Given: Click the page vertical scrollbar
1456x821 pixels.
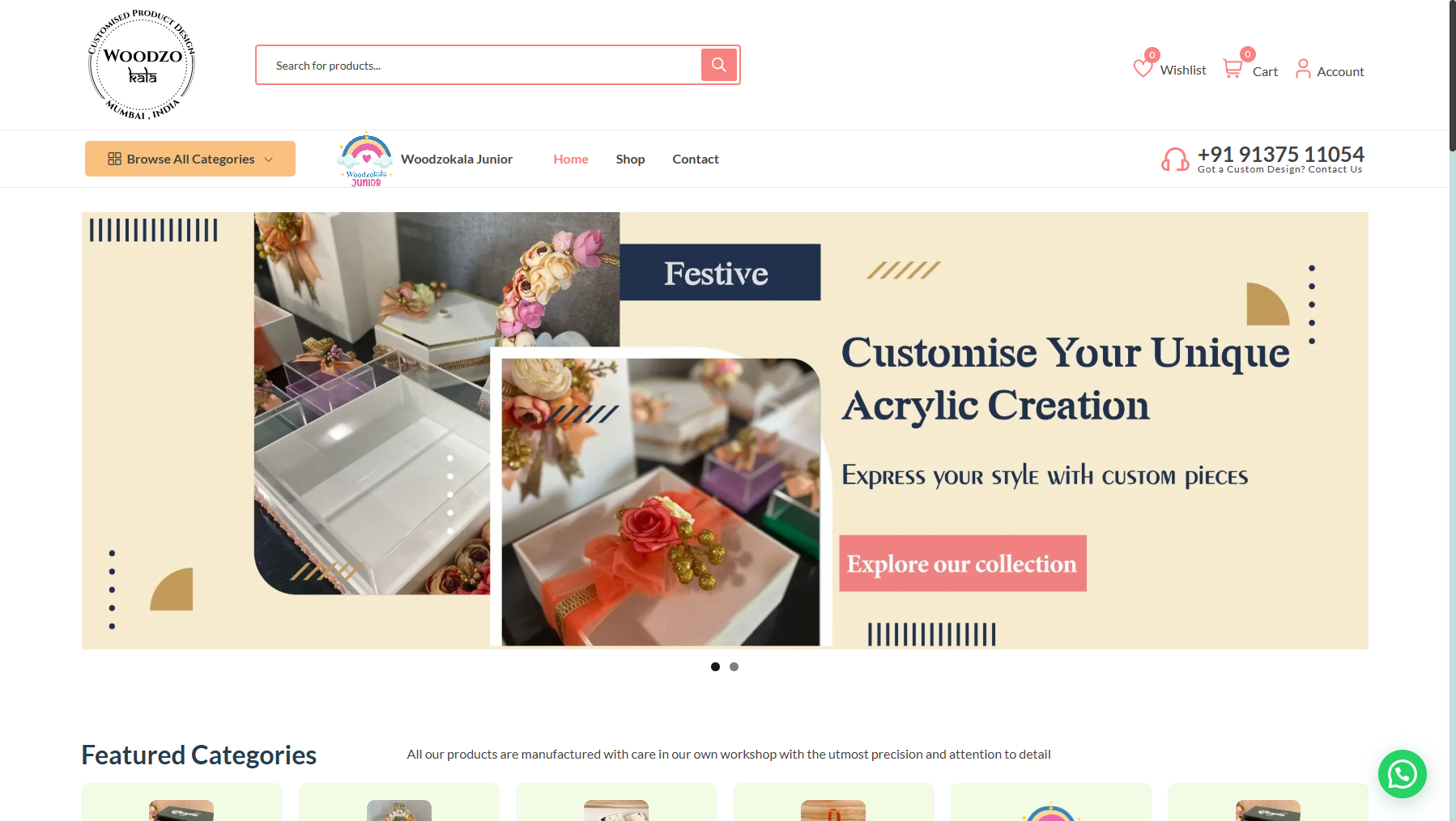Looking at the screenshot, I should 1452,410.
